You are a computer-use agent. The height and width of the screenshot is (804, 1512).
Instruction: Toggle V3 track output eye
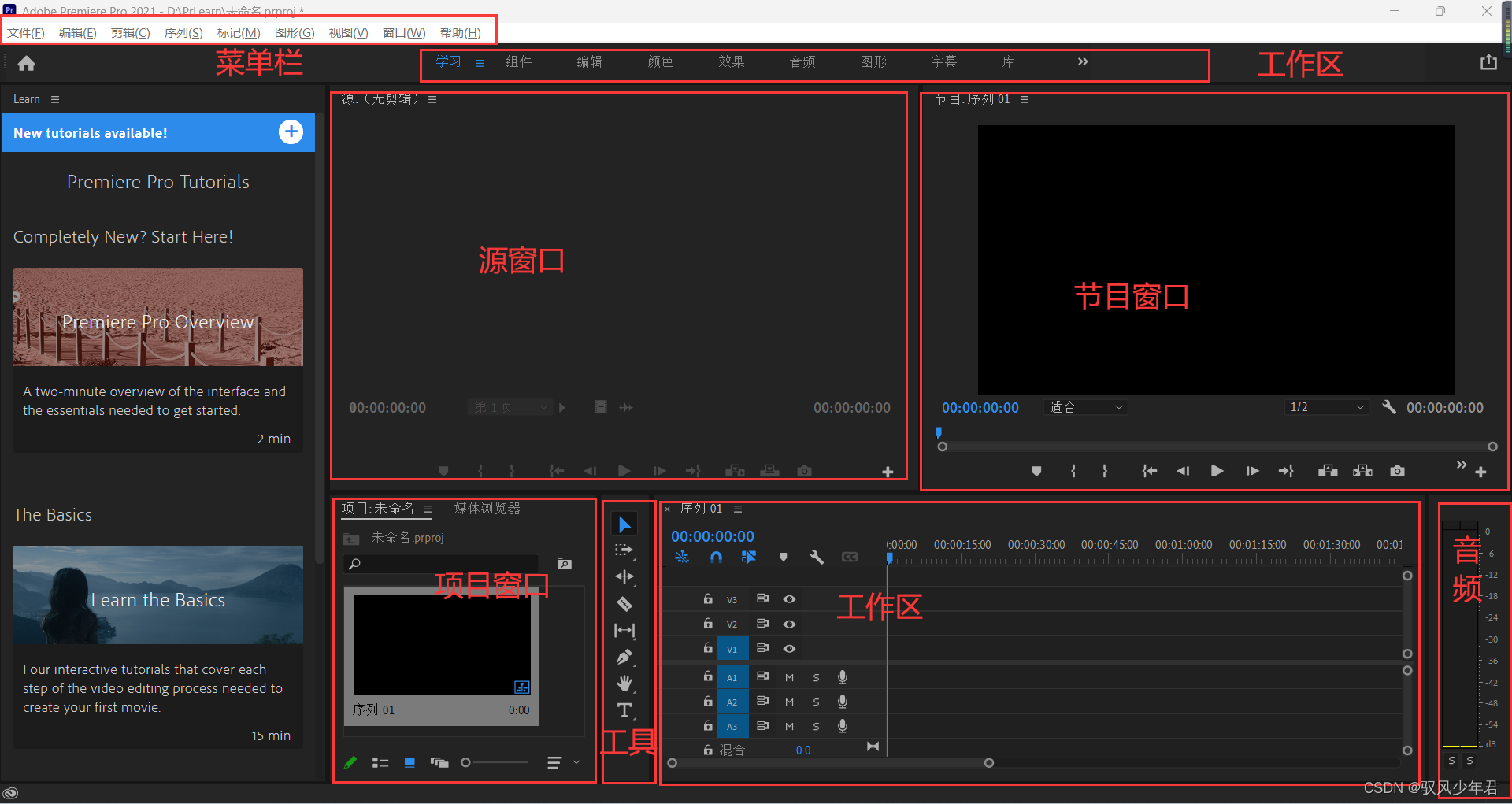point(789,599)
